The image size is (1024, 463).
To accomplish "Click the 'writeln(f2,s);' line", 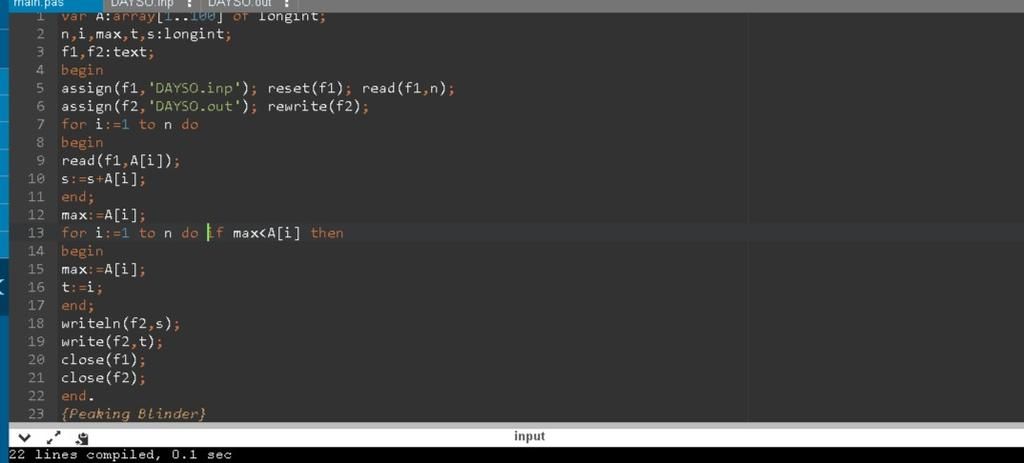I will click(x=120, y=323).
